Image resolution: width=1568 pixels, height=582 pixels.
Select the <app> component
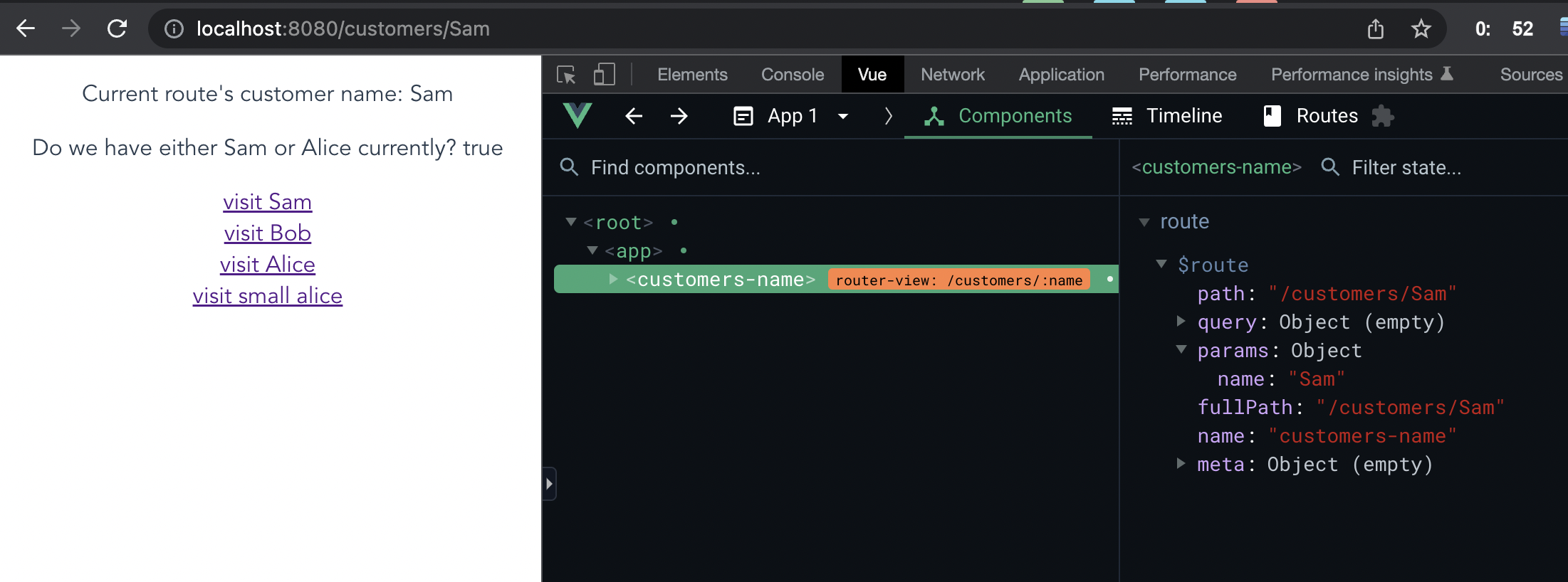click(x=634, y=251)
